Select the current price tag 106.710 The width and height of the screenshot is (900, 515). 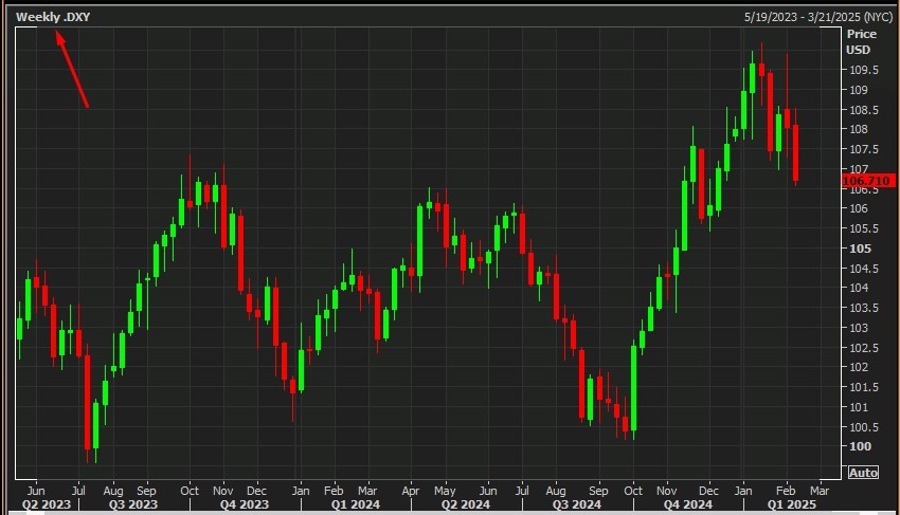[x=867, y=181]
